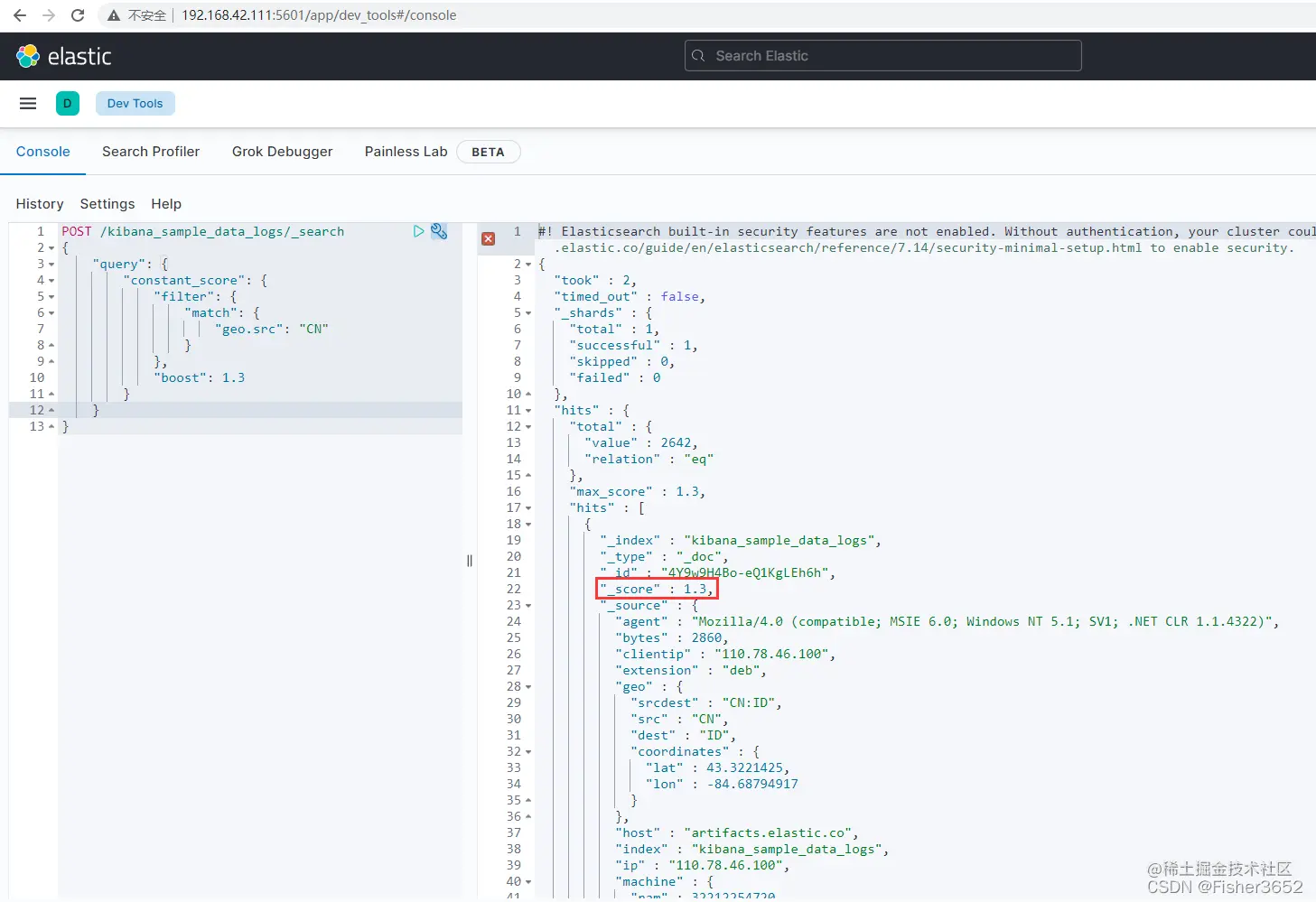1316x902 pixels.
Task: Click the insecure site warning icon
Action: click(114, 15)
